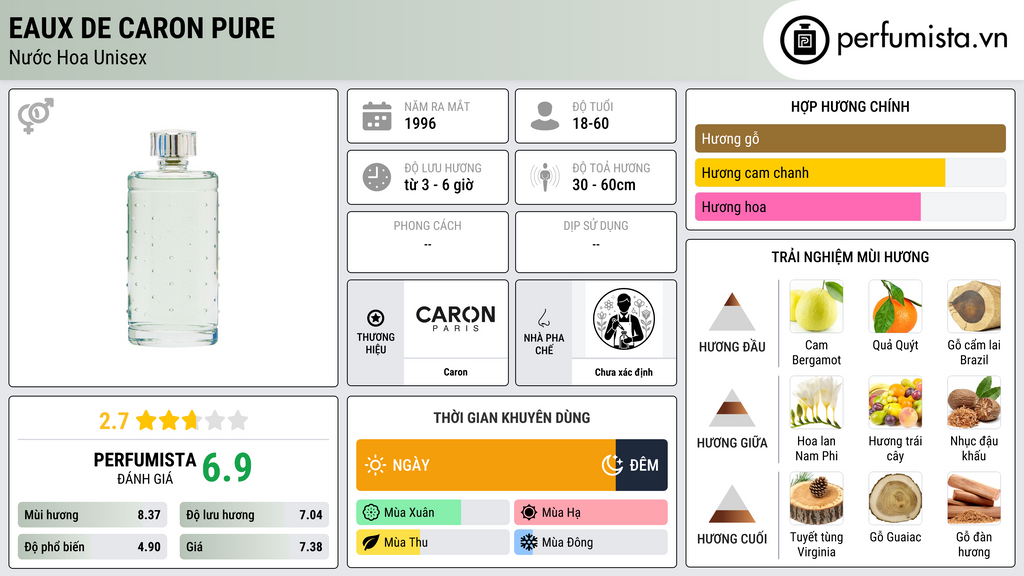Open the Cam Bergamot note image

(816, 307)
